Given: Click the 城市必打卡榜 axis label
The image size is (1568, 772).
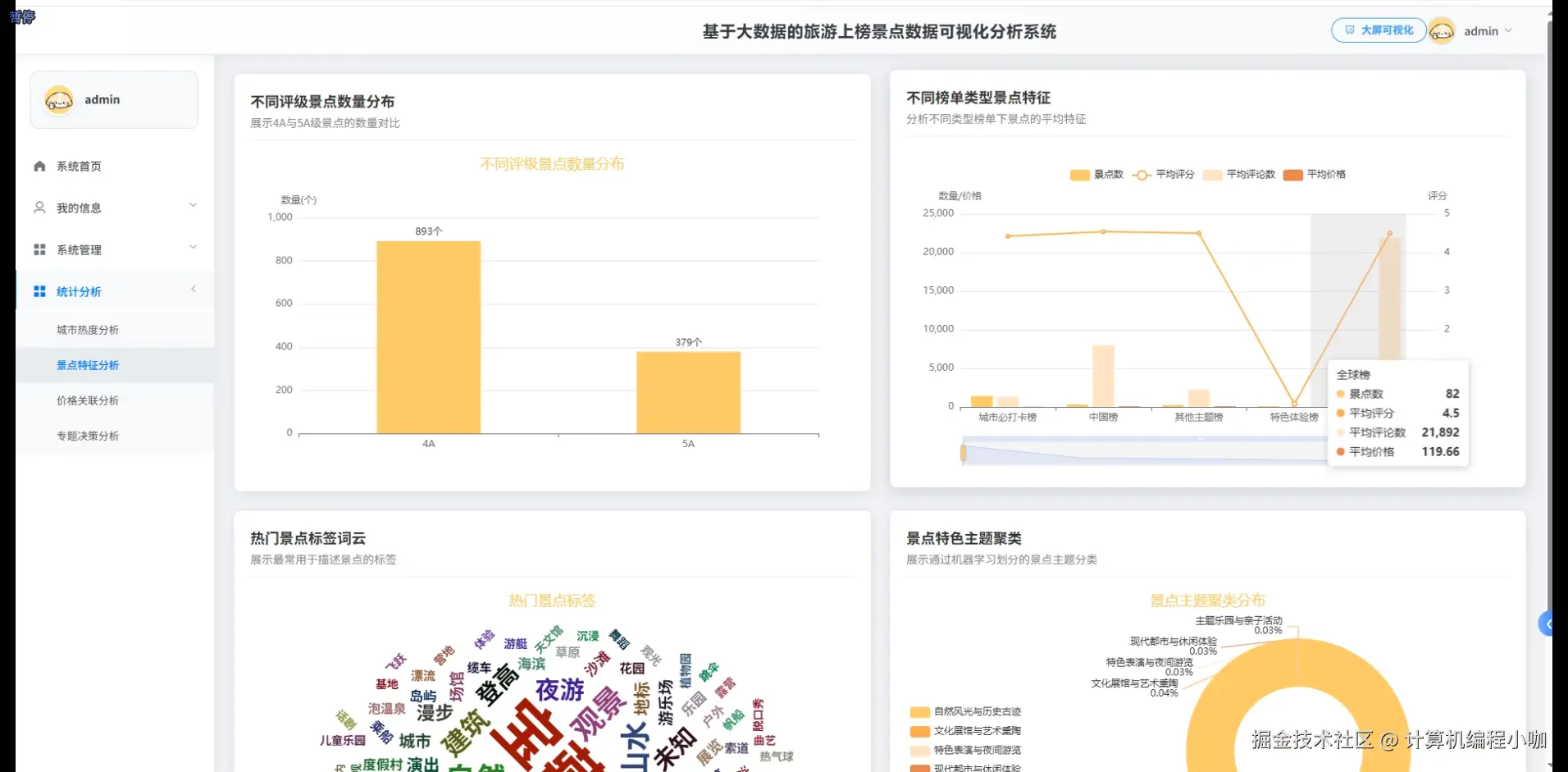Looking at the screenshot, I should [1007, 418].
